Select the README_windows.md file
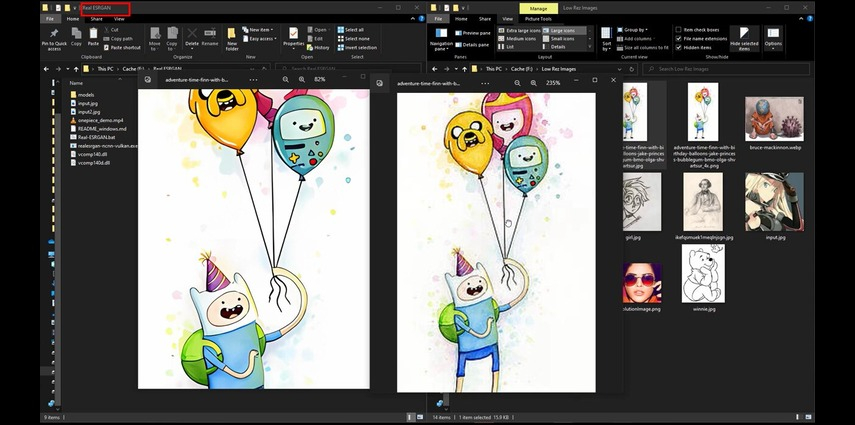 tap(98, 129)
